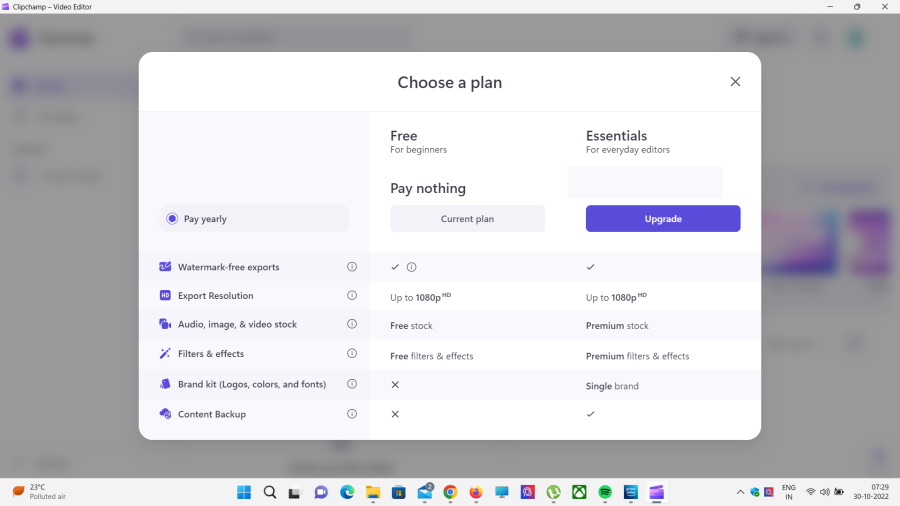Open the Windows Start menu
Viewport: 900px width, 506px height.
coord(244,492)
